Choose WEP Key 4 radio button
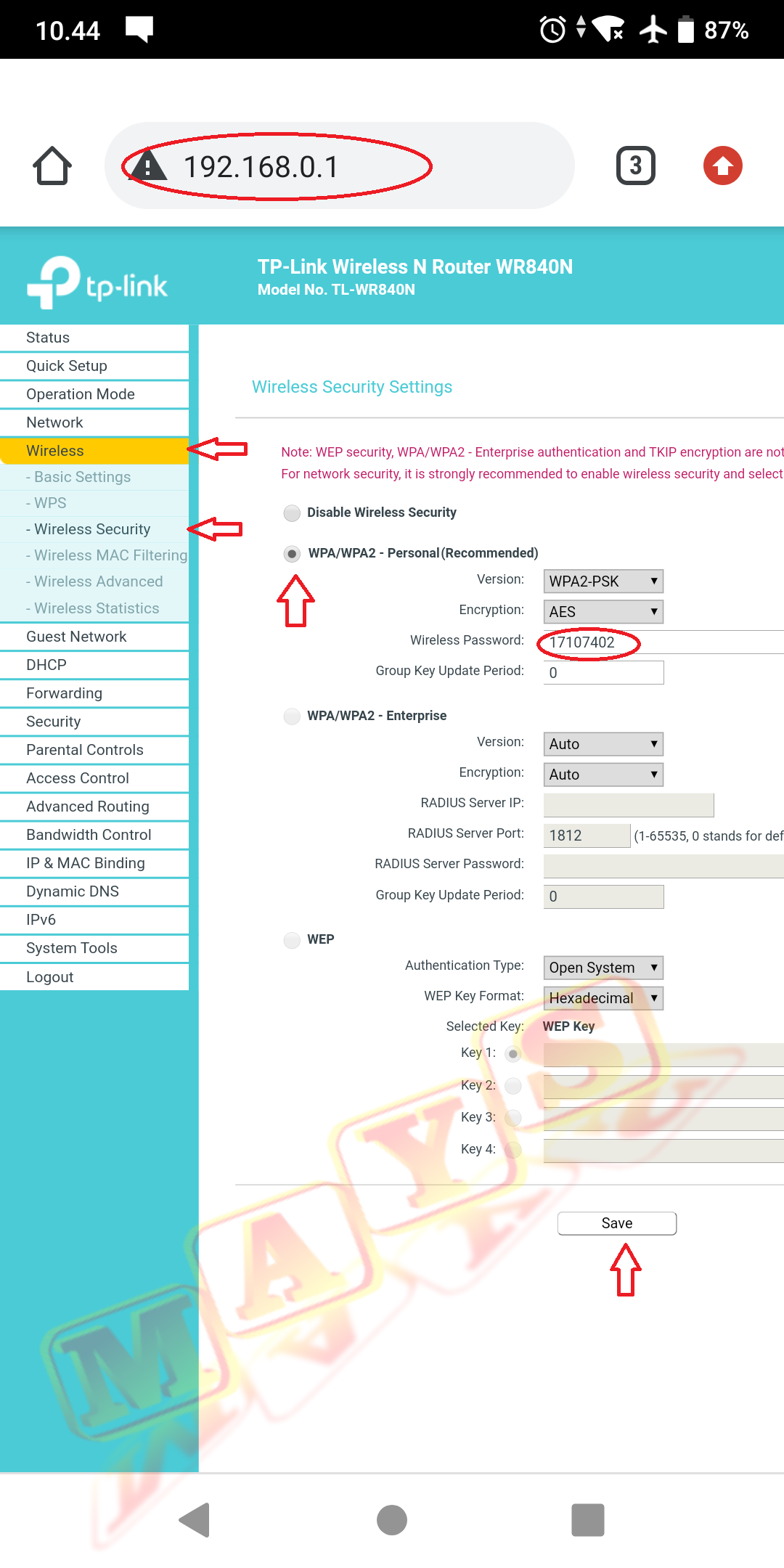Image resolution: width=784 pixels, height=1568 pixels. (513, 1150)
